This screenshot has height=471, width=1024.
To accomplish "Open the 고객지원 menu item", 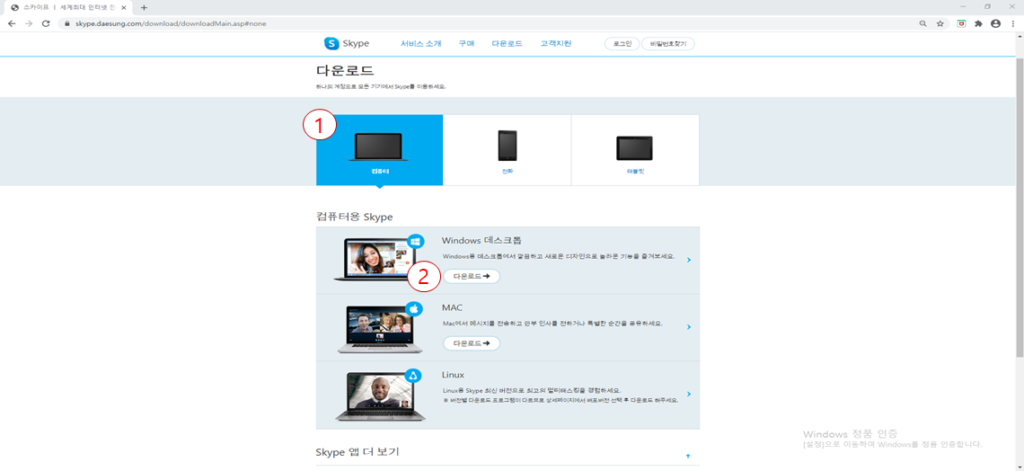I will pos(556,44).
